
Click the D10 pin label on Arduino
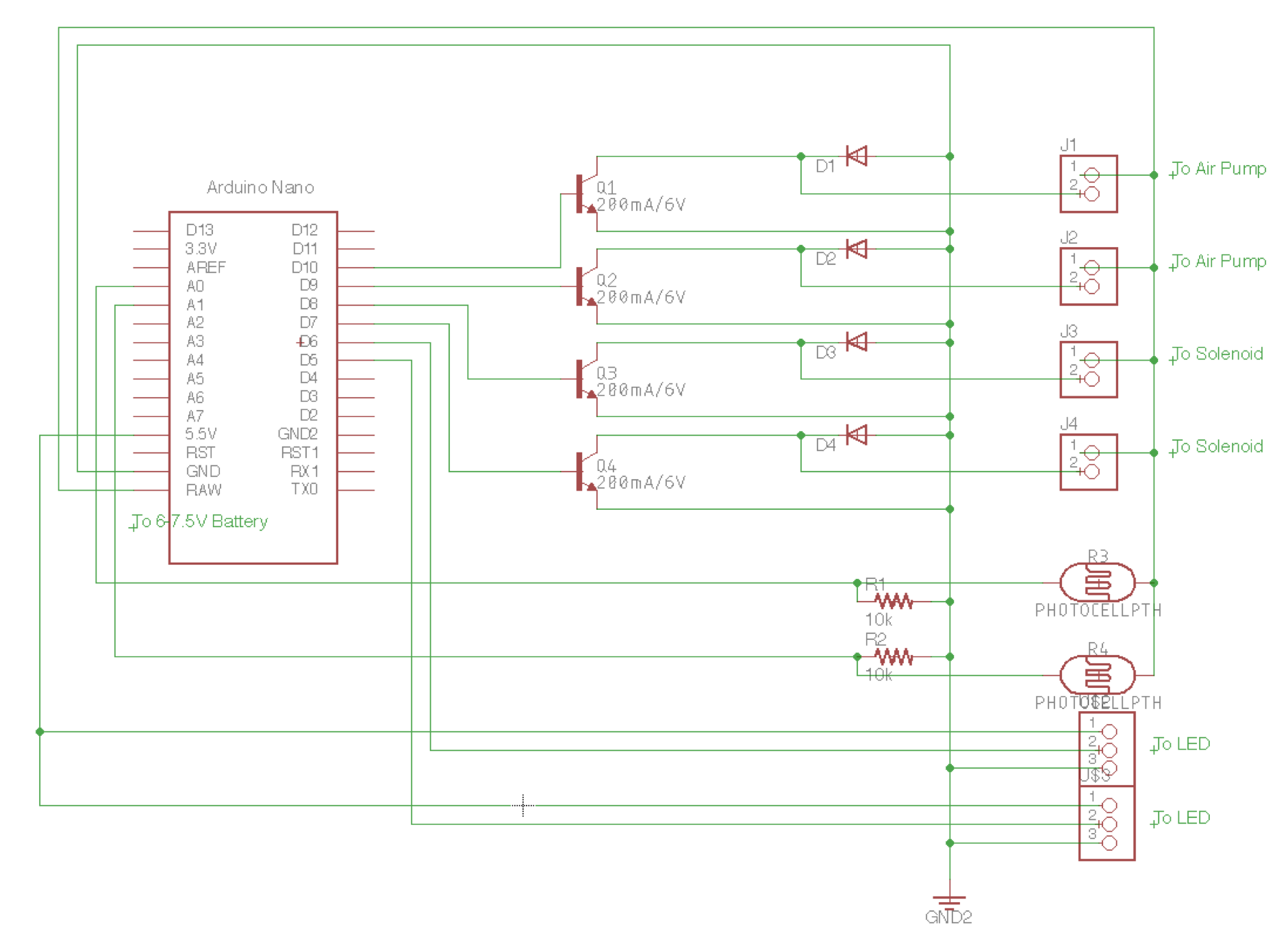[x=305, y=267]
